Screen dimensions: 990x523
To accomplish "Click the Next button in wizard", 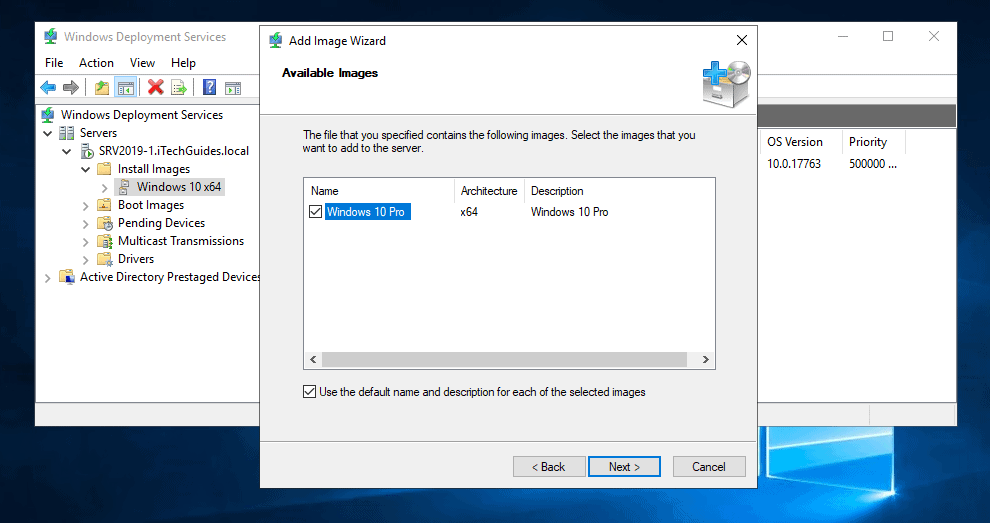I will tap(622, 467).
